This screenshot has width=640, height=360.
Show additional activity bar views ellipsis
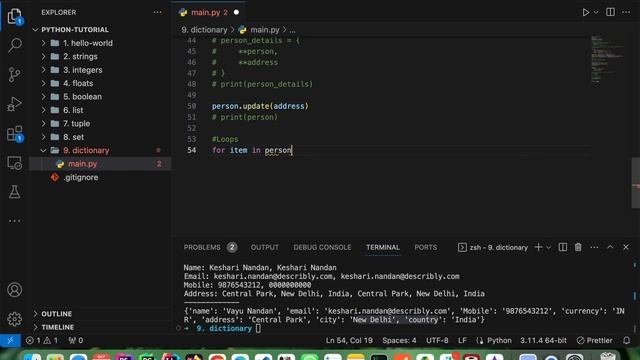(15, 221)
